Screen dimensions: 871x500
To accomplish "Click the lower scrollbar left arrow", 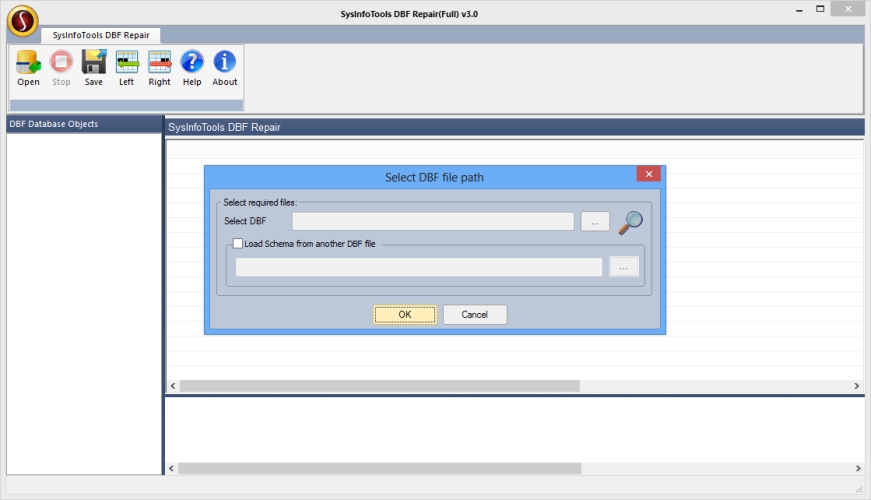I will (172, 468).
